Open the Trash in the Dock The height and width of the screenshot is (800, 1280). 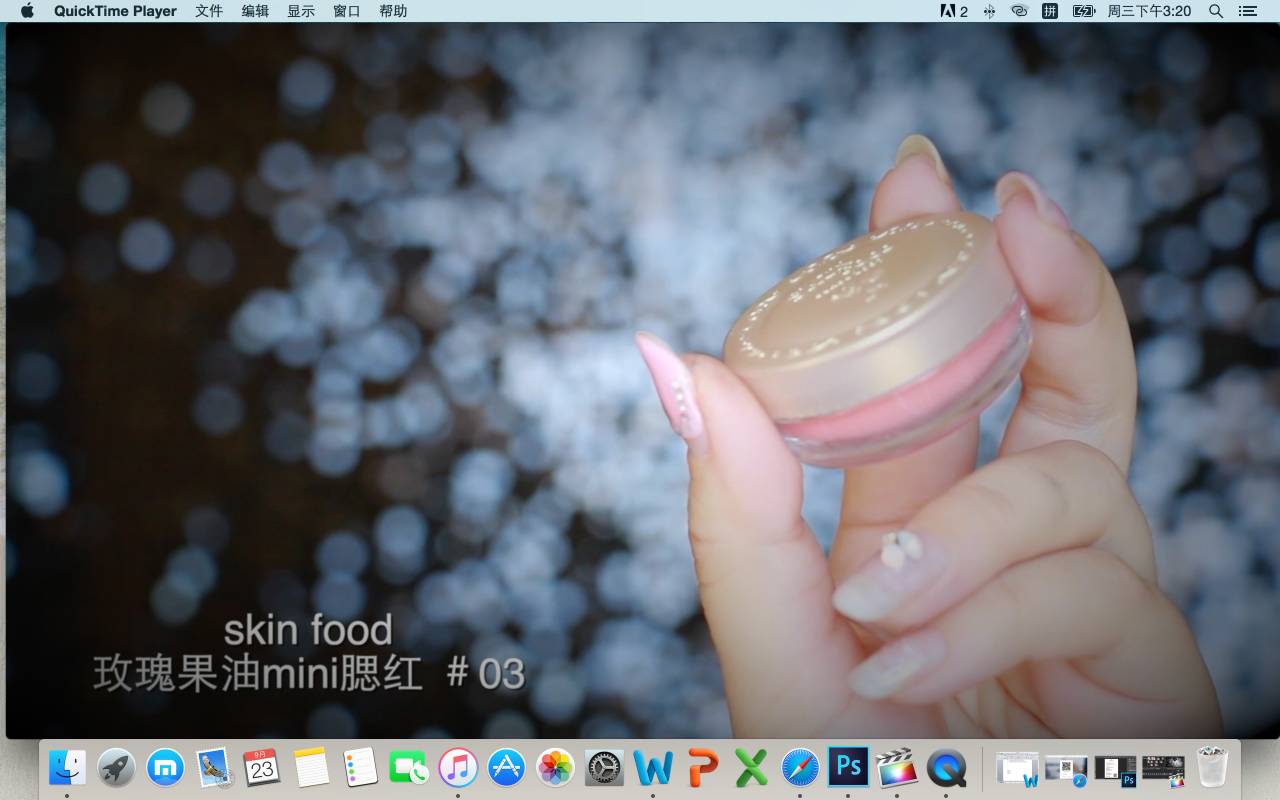tap(1212, 768)
